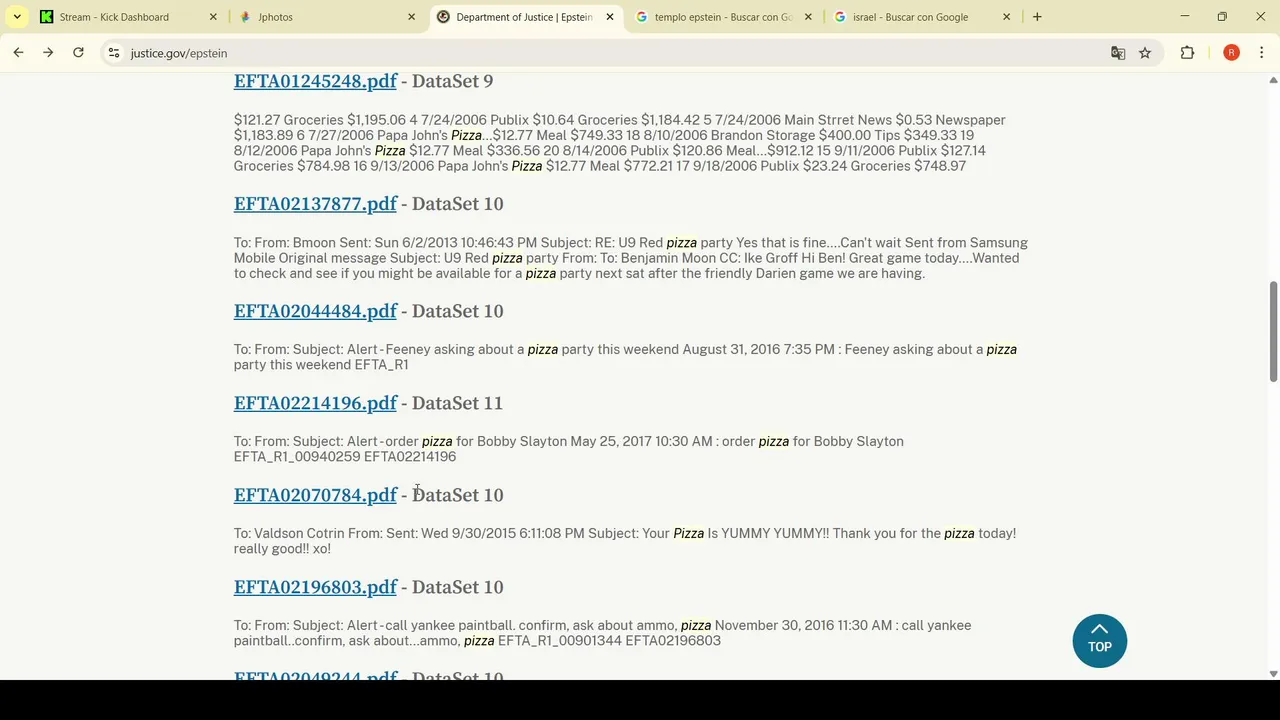The image size is (1280, 720).
Task: Close the Jphotos tab
Action: tap(411, 17)
